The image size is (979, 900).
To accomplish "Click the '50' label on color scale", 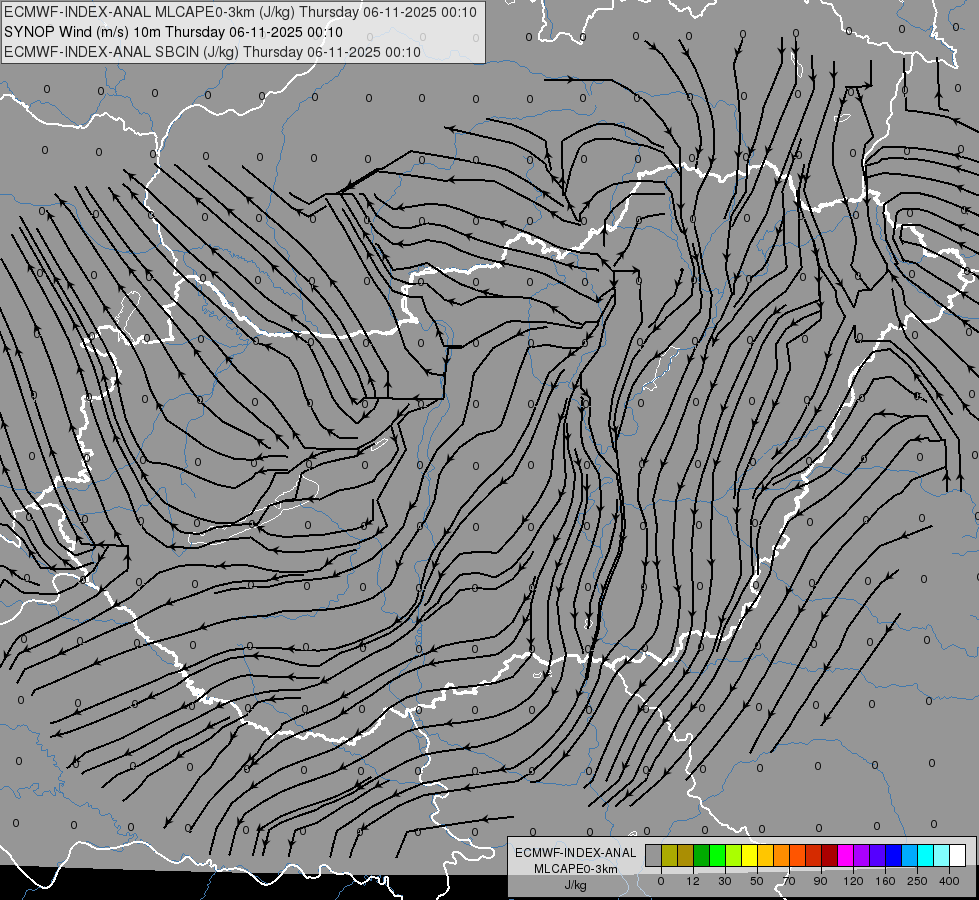I will click(x=757, y=881).
